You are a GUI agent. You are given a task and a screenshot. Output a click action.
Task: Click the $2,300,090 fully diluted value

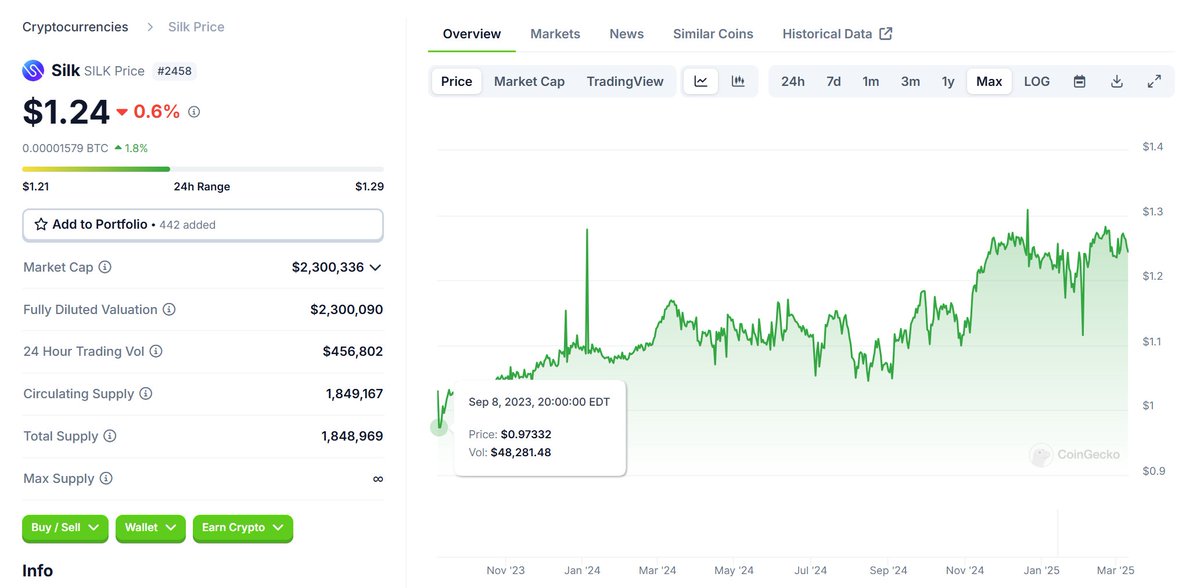click(346, 310)
